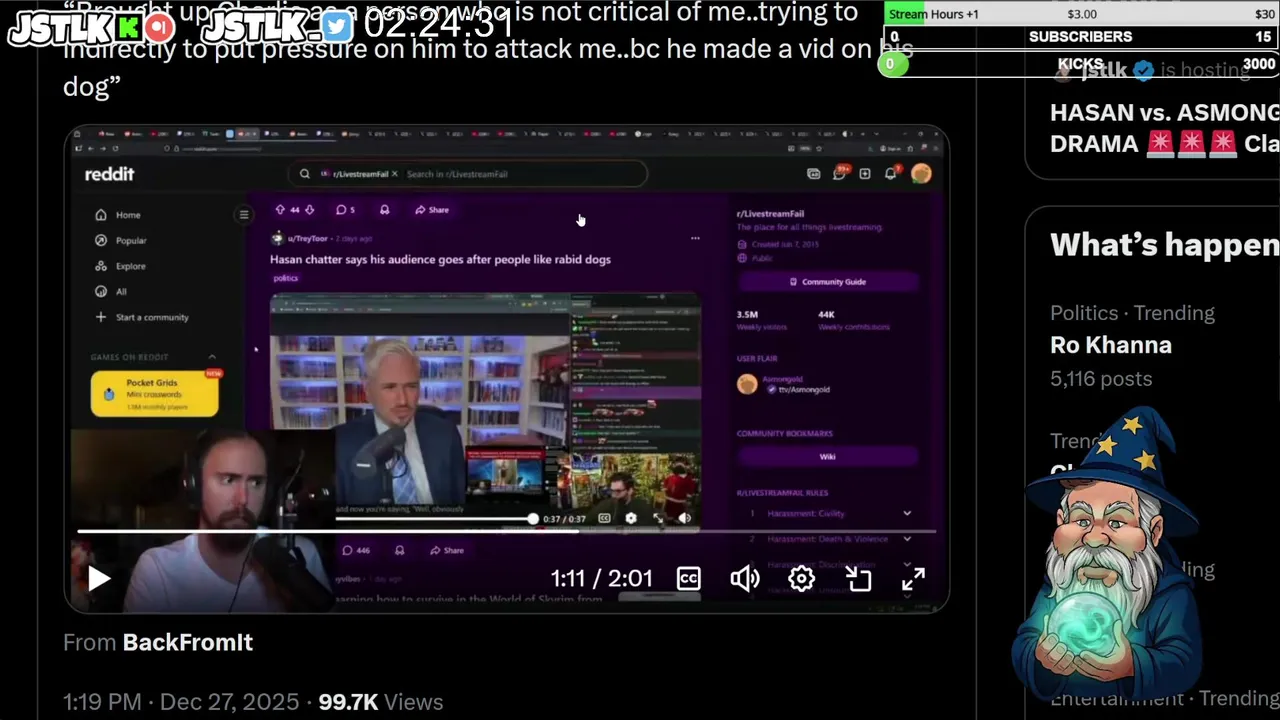Collapse the Games on Reddit section
The width and height of the screenshot is (1280, 720).
pyautogui.click(x=212, y=357)
